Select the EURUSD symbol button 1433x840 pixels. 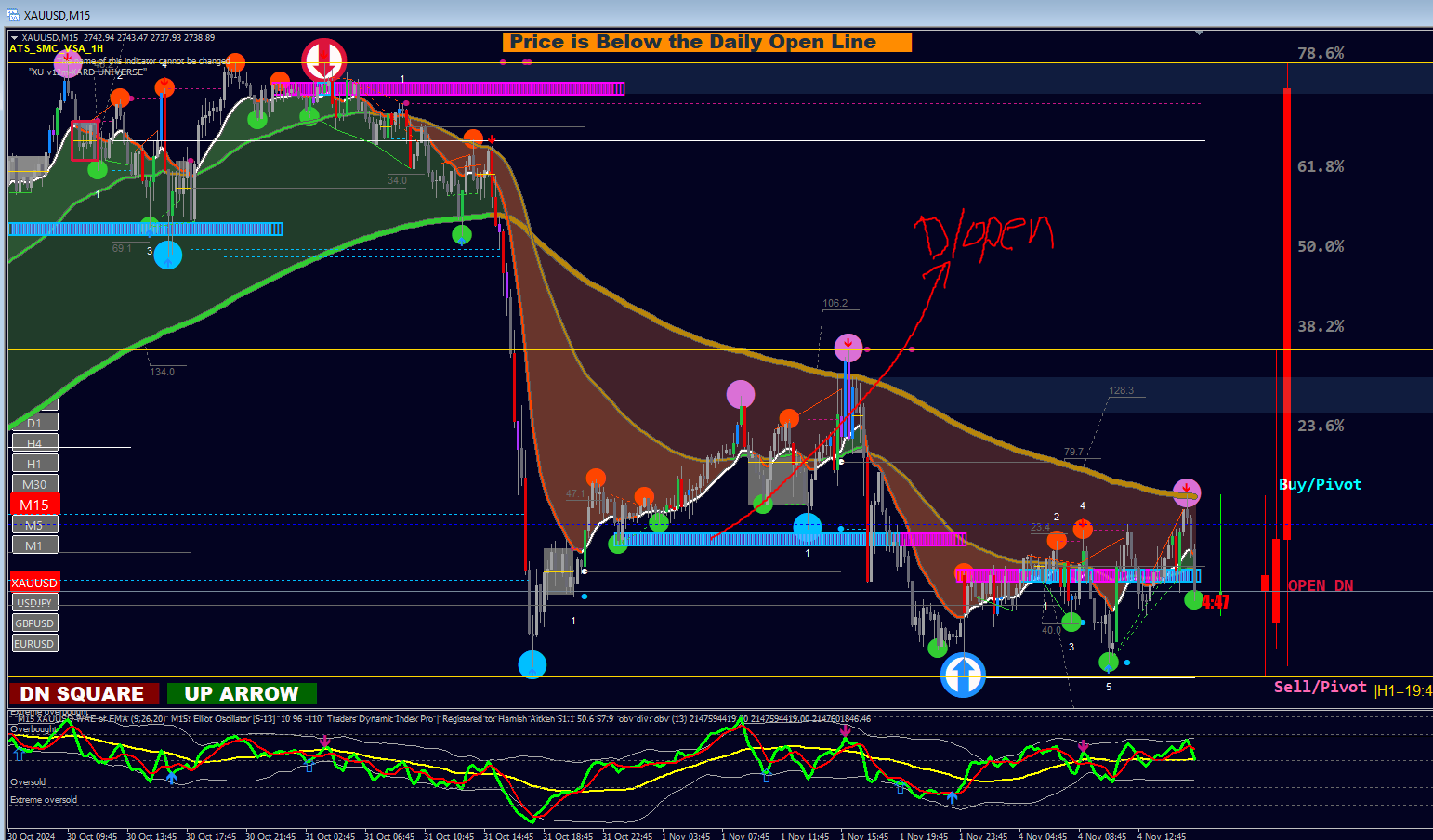(34, 644)
